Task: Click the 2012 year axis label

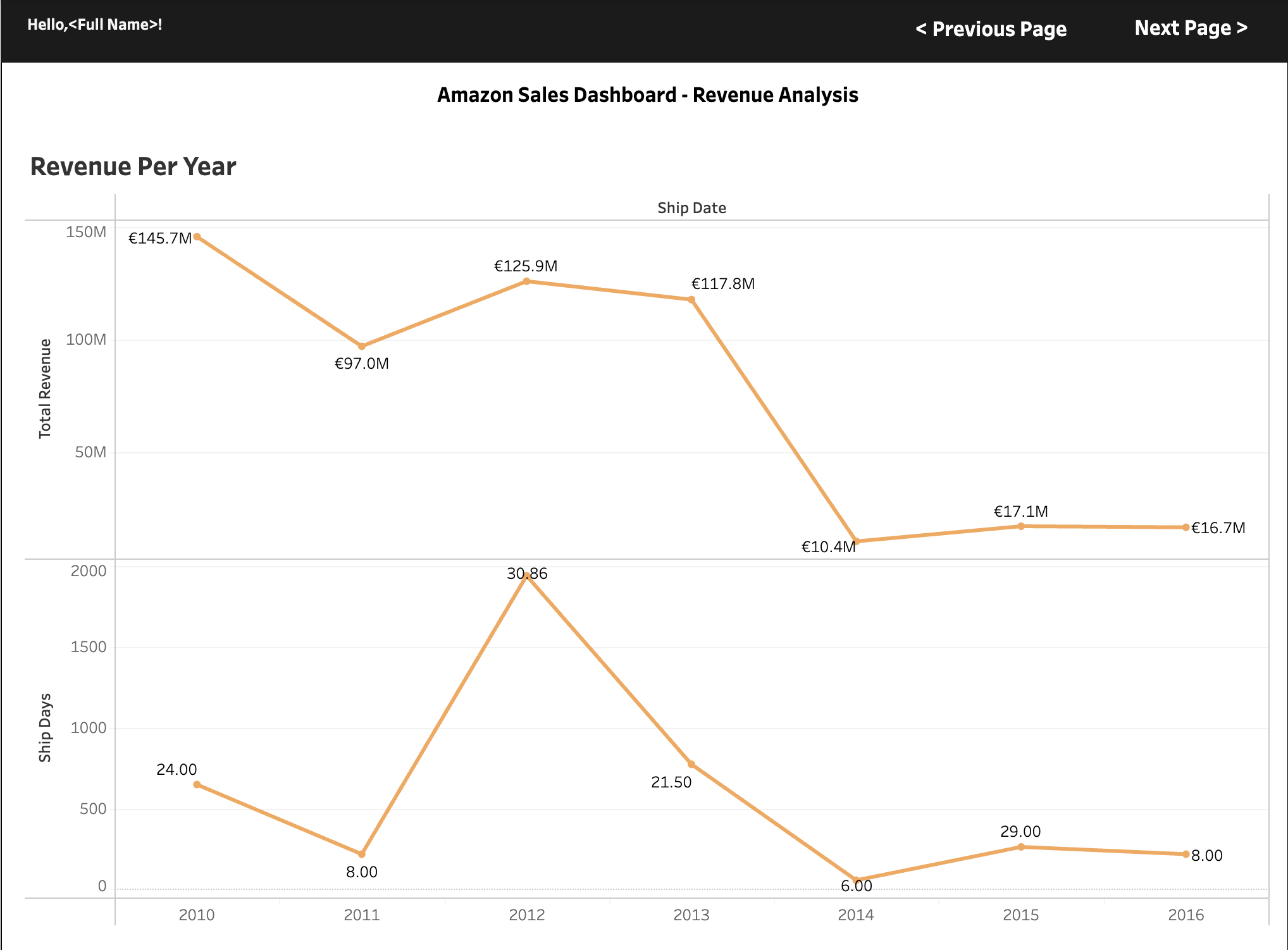Action: coord(526,915)
